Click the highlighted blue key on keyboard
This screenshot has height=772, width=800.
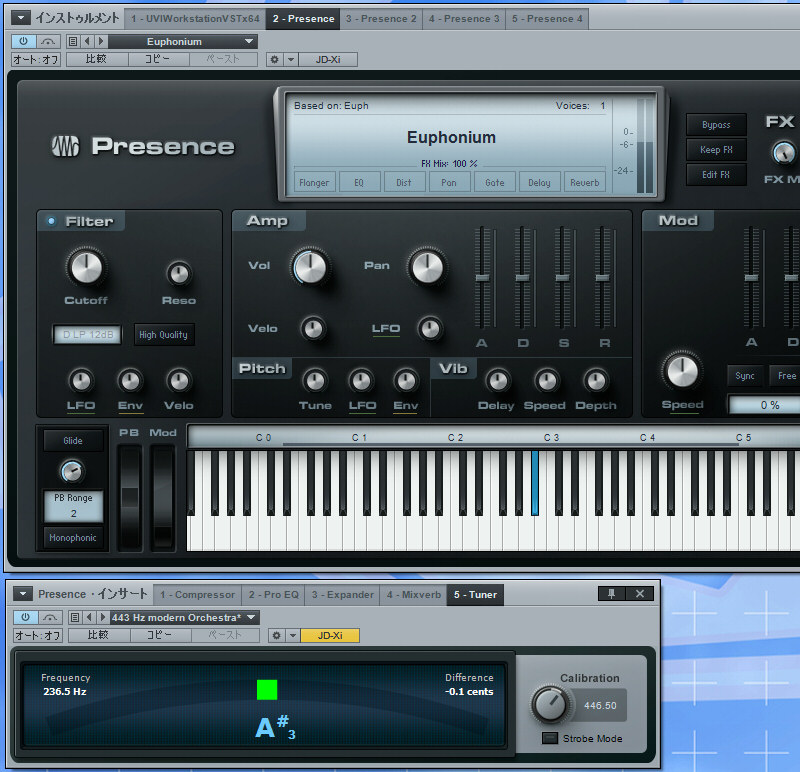[535, 482]
